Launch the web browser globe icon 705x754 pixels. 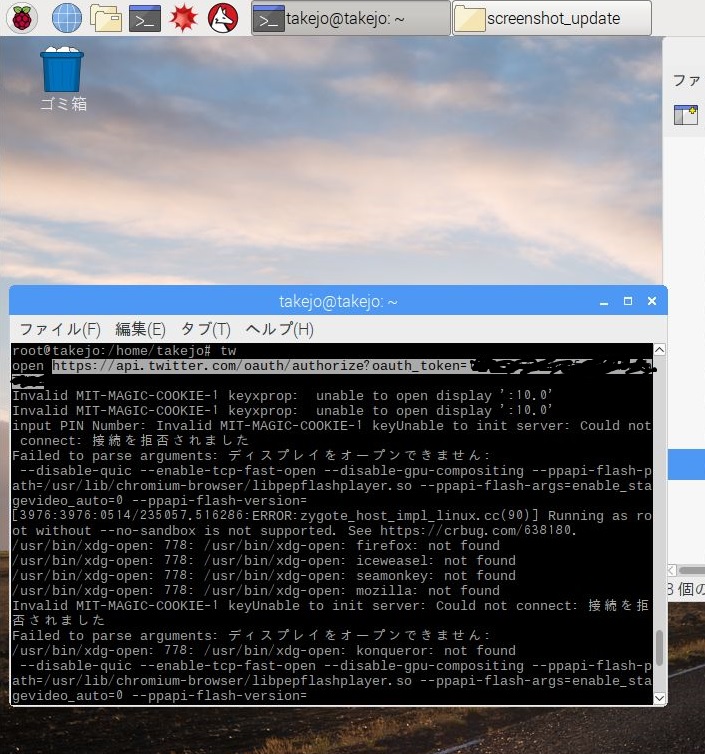[66, 17]
